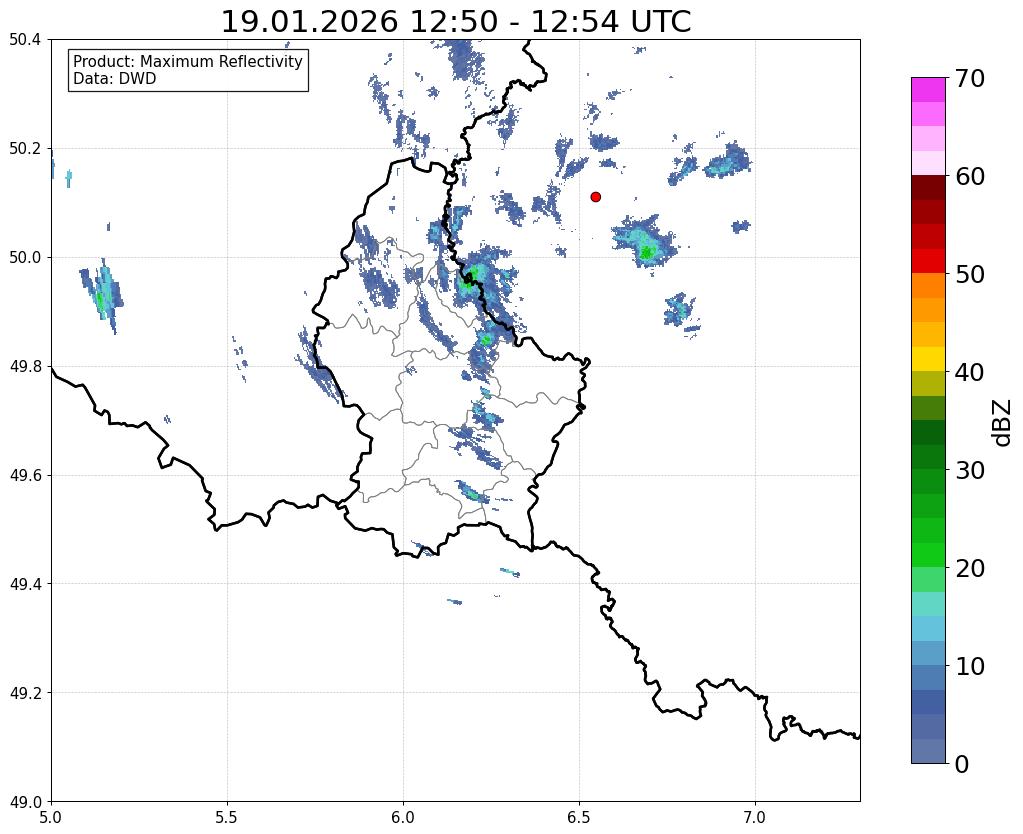Click the x-axis longitude label 5.0
This screenshot has height=834, width=1023.
51,817
